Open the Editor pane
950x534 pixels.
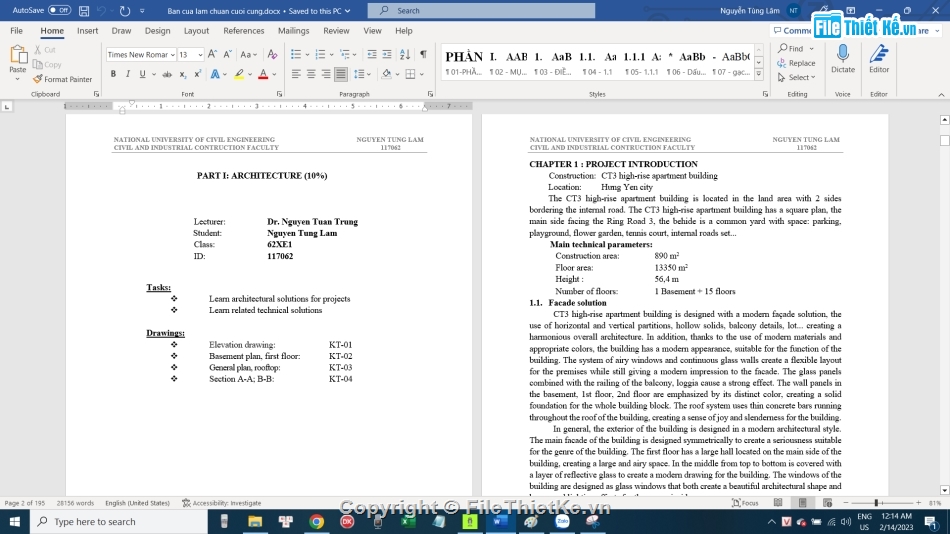(x=879, y=59)
